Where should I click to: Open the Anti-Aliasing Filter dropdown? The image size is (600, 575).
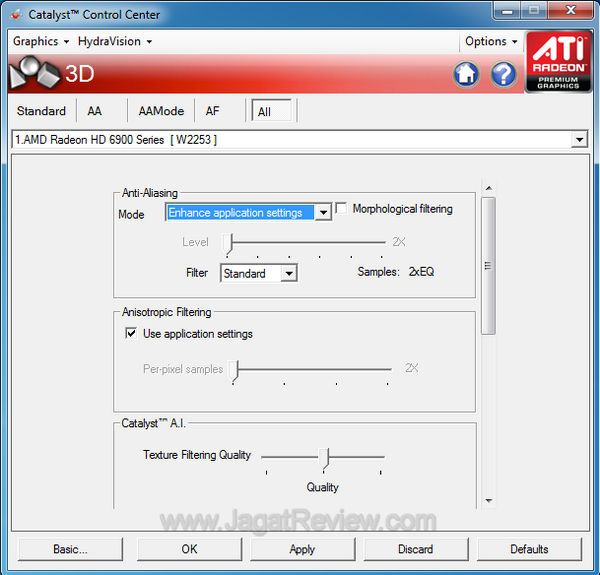[289, 273]
